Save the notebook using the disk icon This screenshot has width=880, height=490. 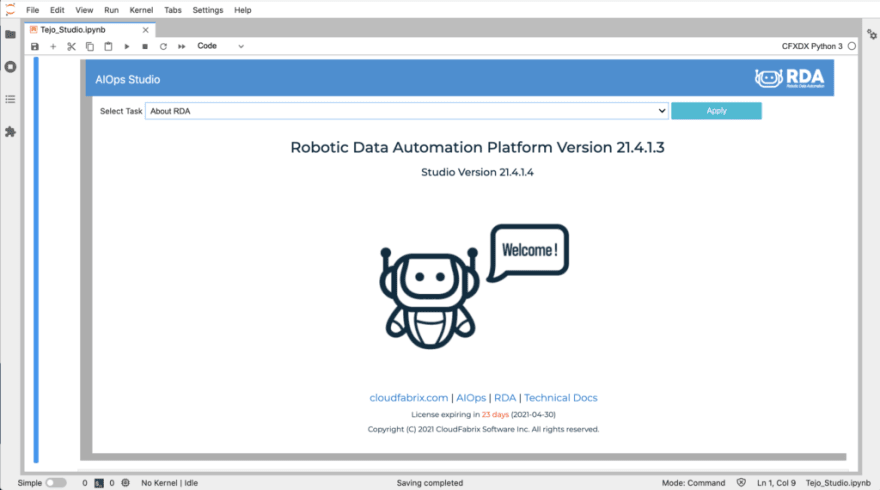[35, 47]
